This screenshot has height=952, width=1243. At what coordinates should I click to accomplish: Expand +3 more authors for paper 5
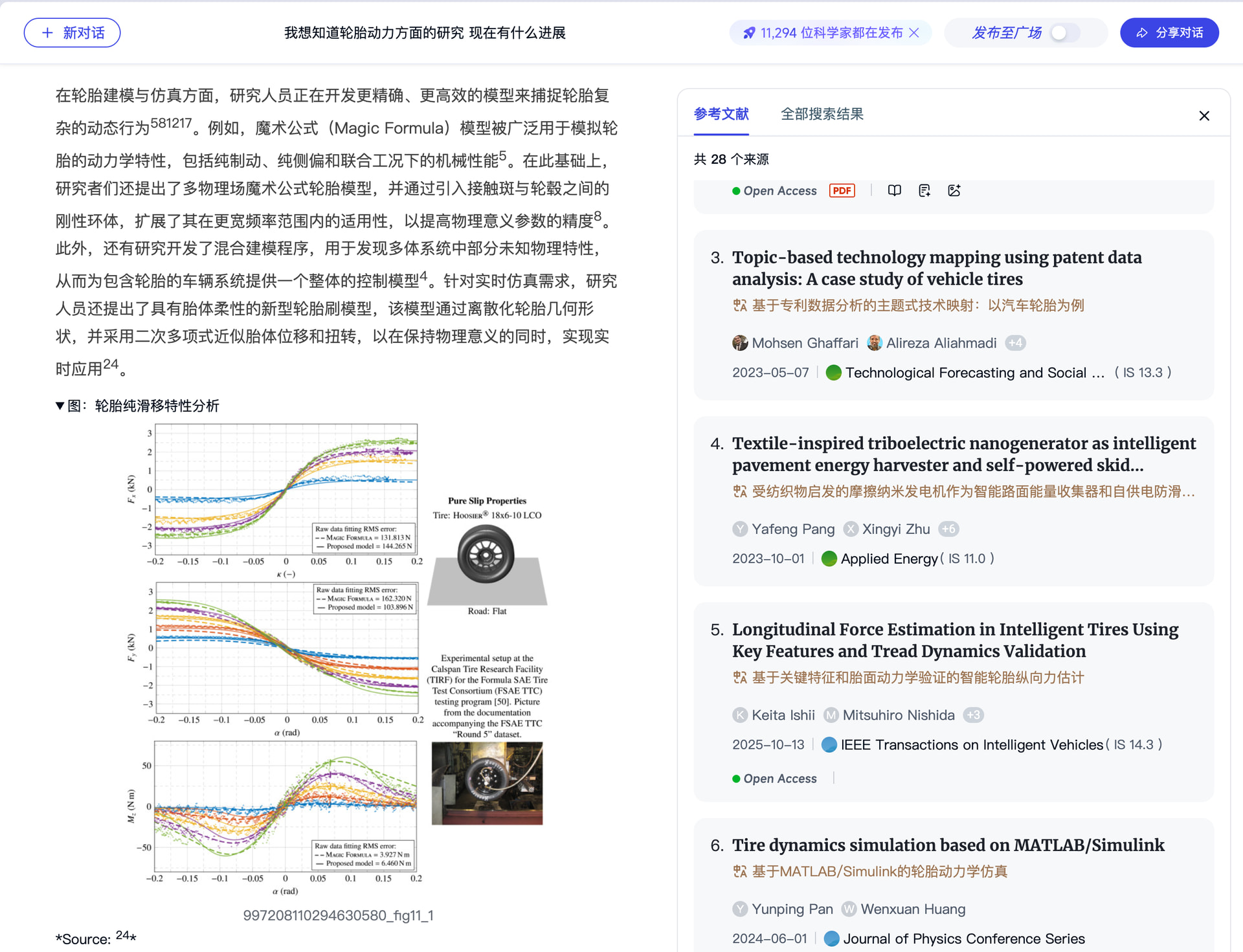973,715
